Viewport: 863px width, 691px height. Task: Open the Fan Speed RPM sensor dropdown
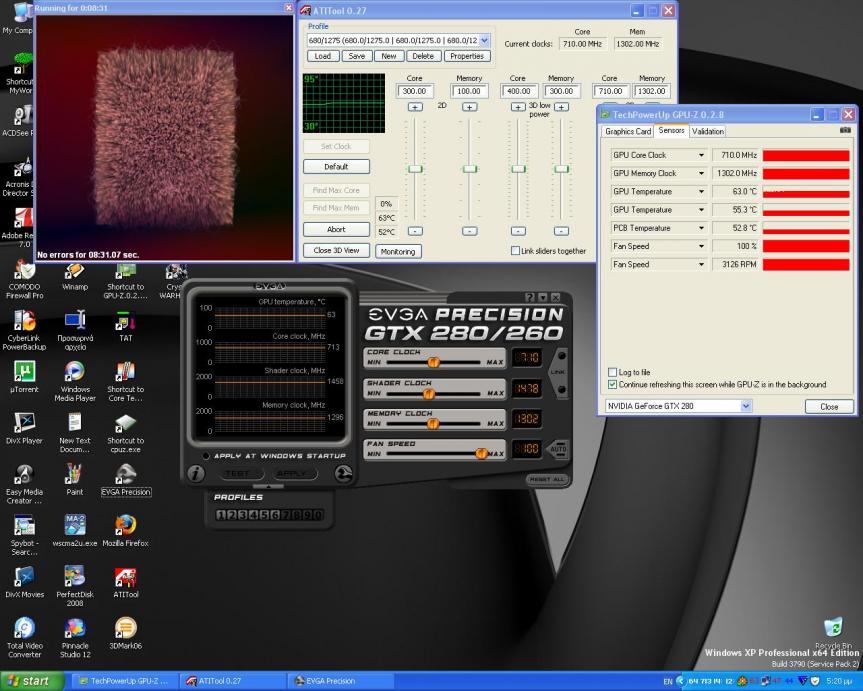point(701,264)
